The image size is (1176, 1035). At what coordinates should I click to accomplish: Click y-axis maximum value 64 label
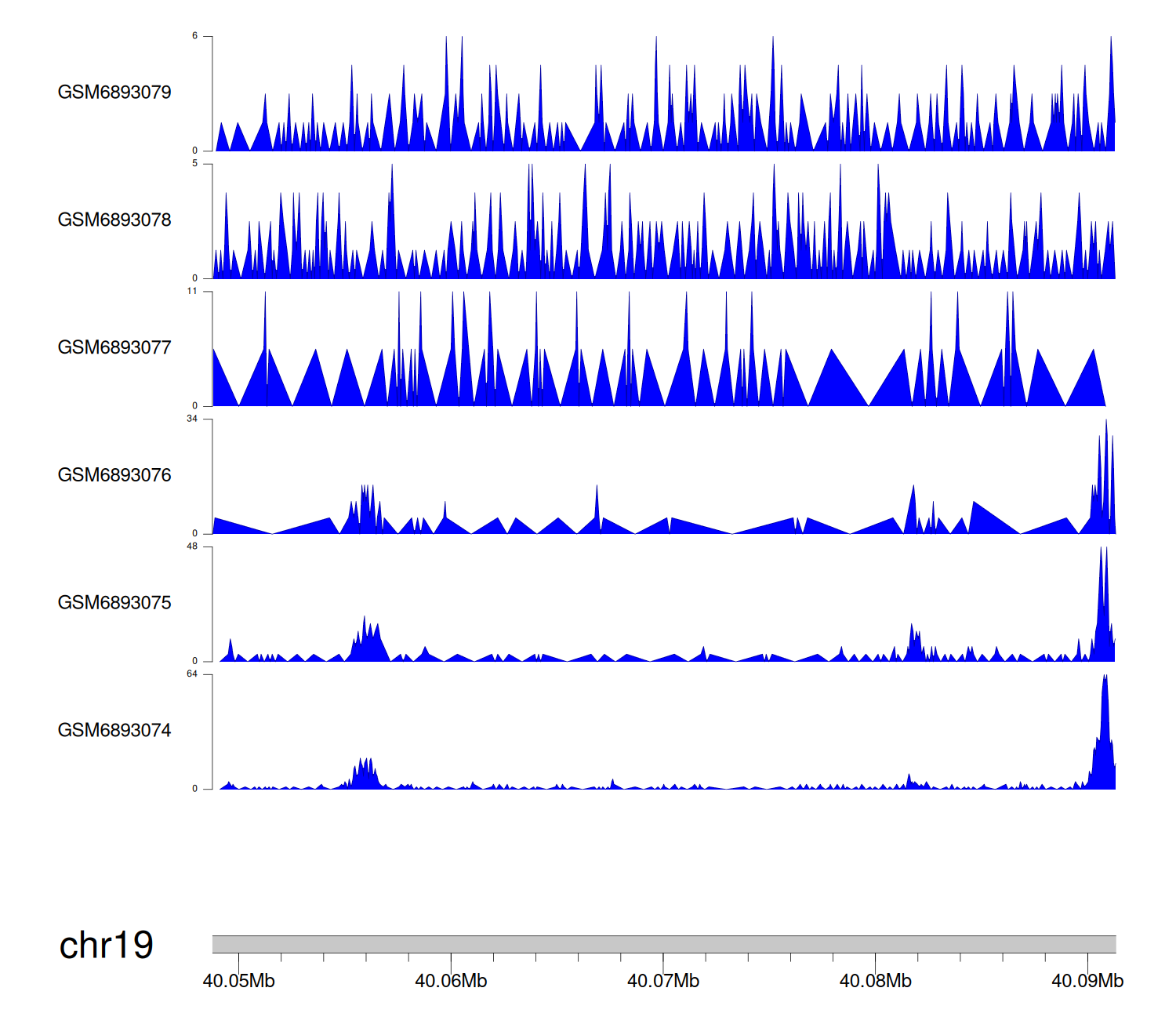[192, 674]
